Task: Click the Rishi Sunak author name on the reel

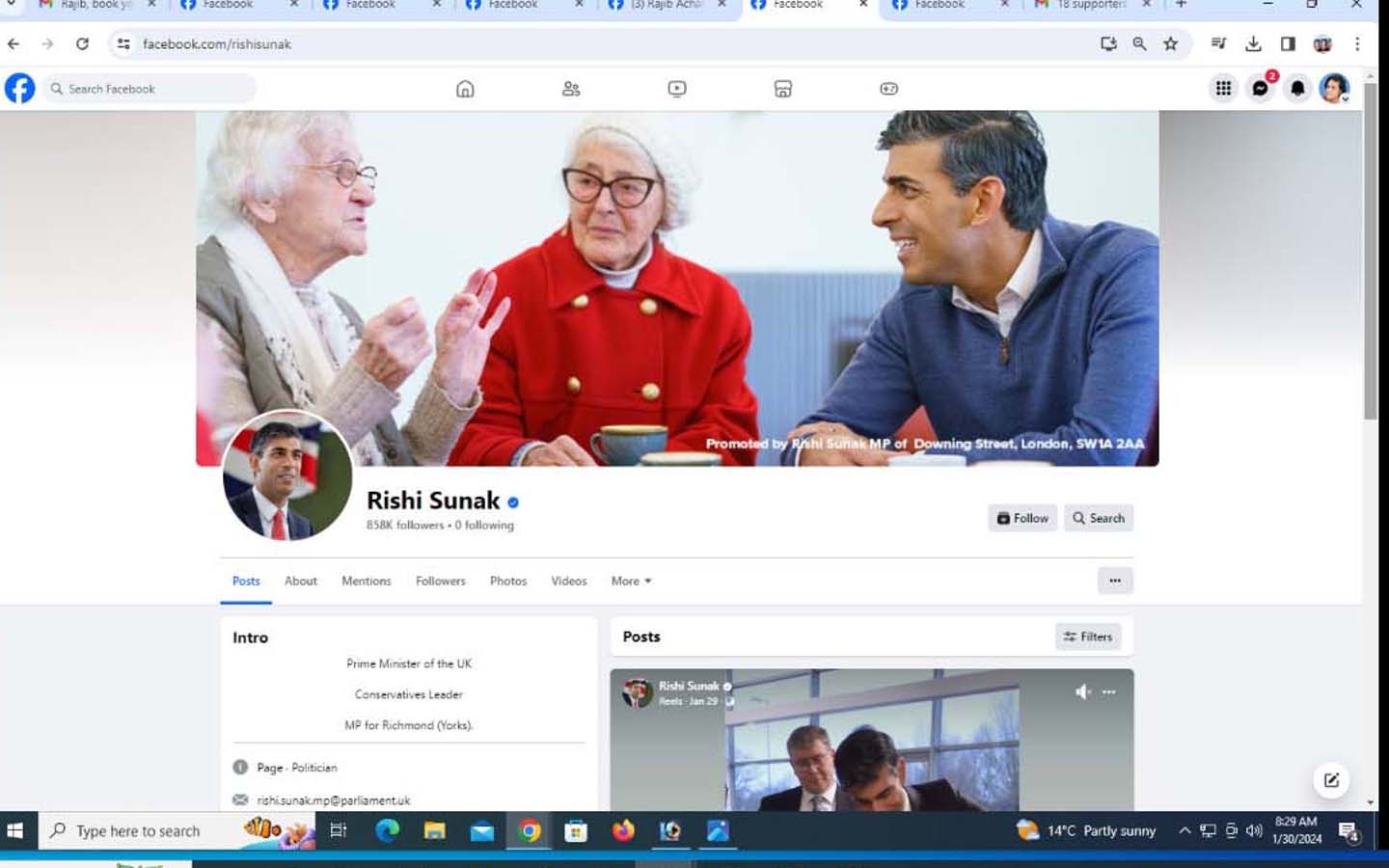Action: [x=689, y=686]
